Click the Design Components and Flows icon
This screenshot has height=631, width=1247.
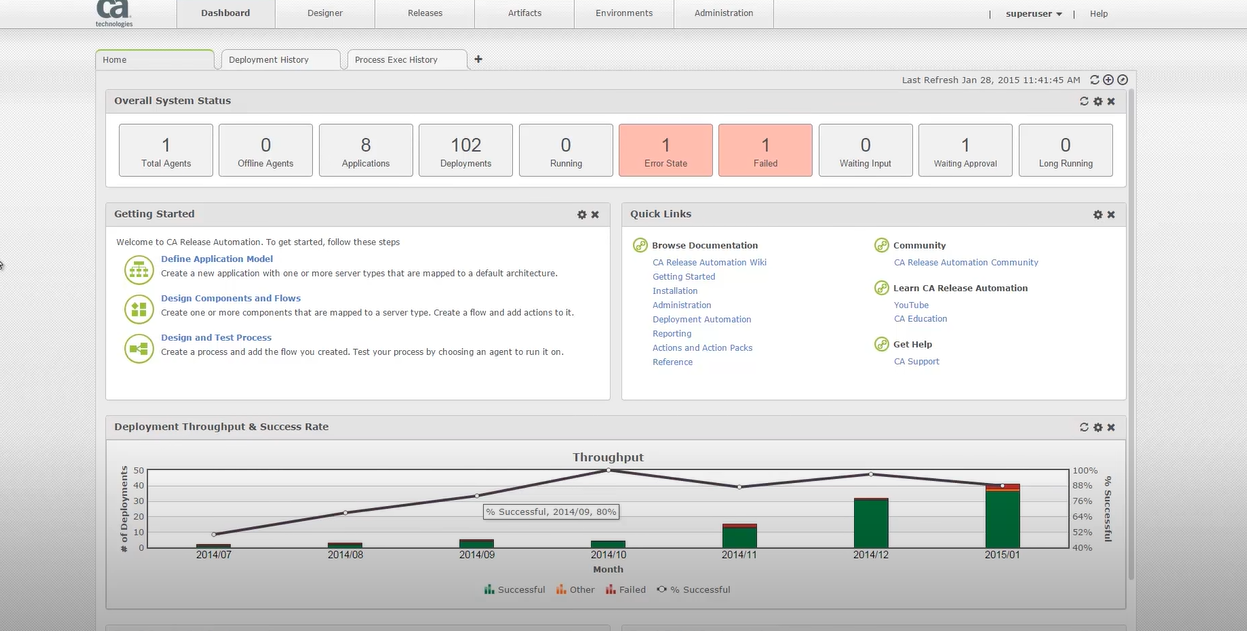[138, 306]
